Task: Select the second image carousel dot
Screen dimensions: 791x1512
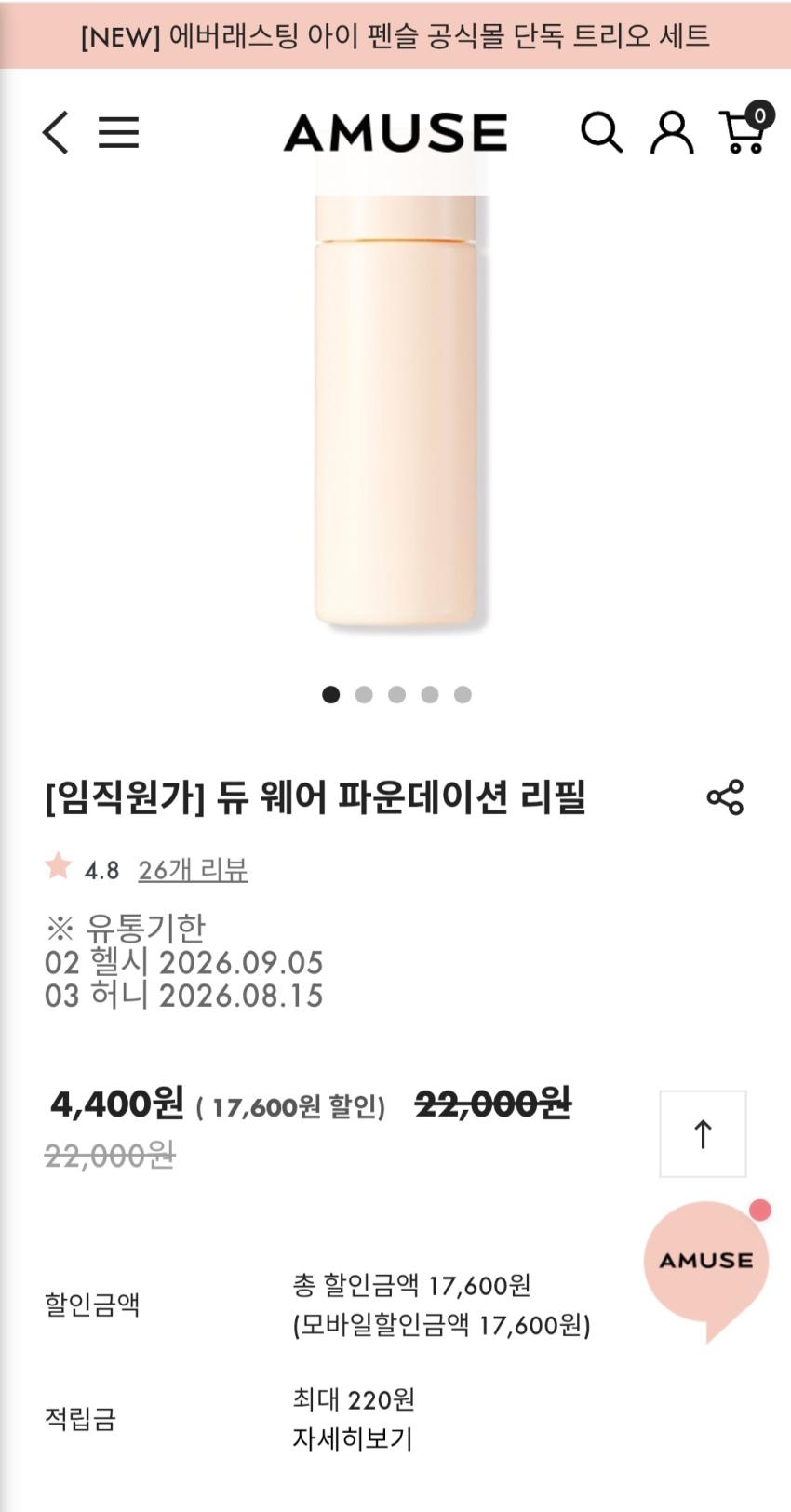Action: (x=364, y=694)
